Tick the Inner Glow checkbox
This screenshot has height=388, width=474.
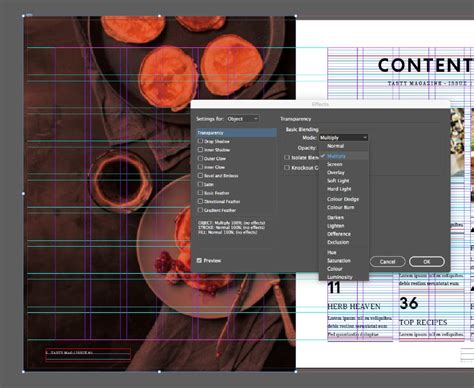[200, 167]
